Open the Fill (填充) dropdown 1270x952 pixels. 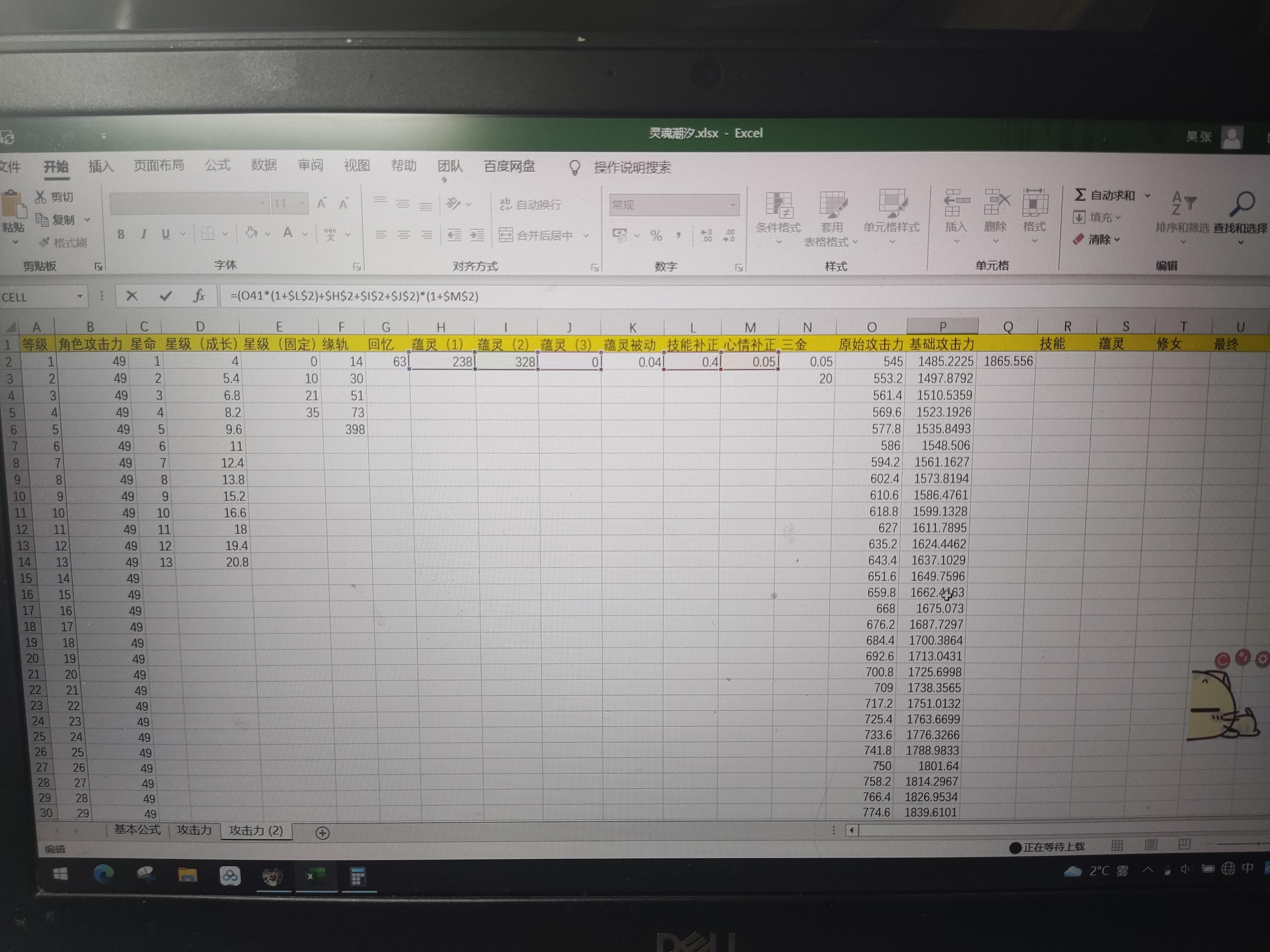(x=1097, y=217)
